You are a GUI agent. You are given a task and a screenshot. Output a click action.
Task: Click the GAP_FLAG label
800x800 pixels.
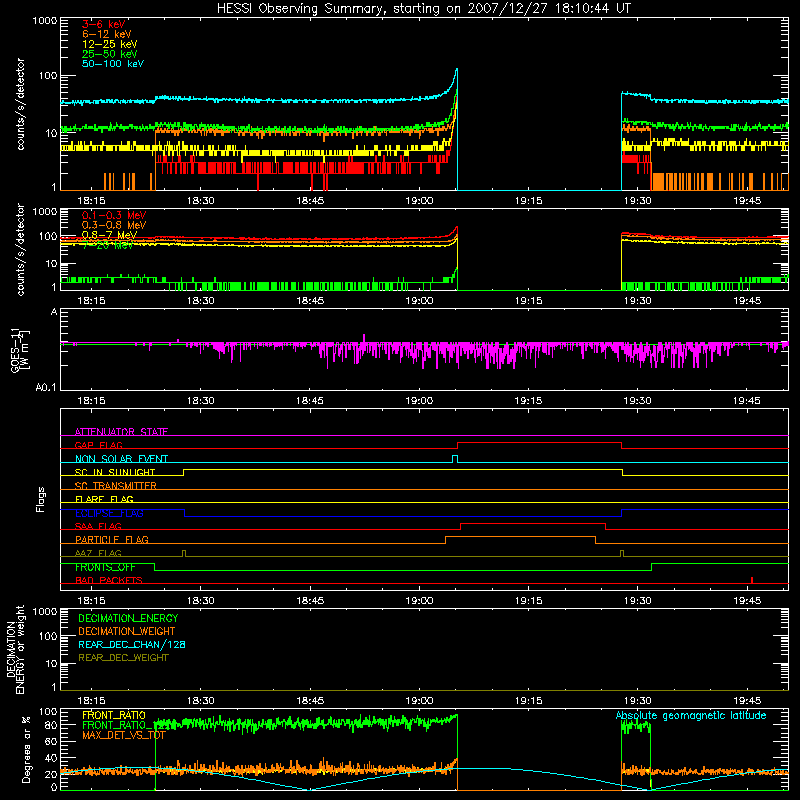pyautogui.click(x=98, y=445)
